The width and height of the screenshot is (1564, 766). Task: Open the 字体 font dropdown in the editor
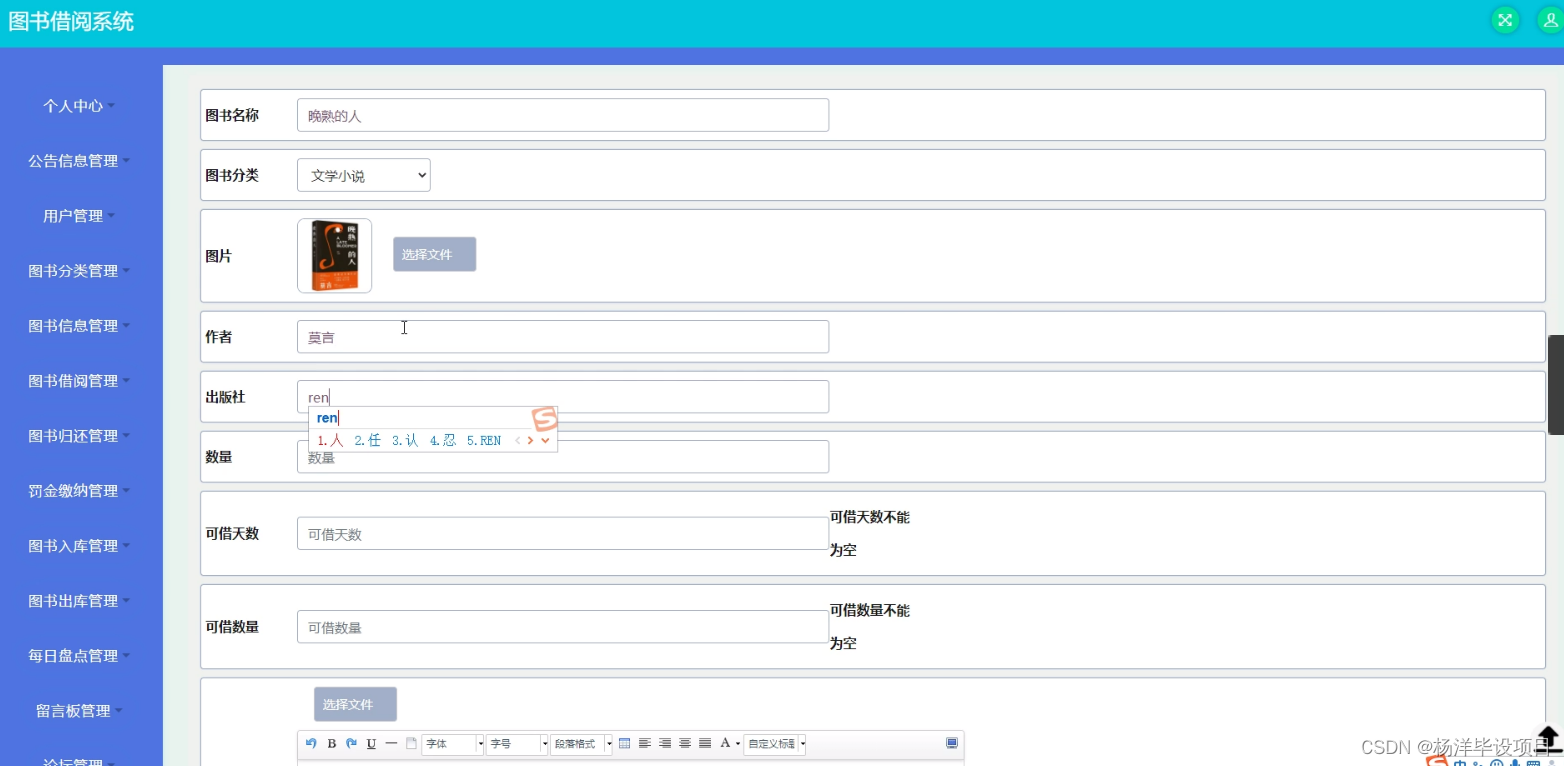[452, 744]
